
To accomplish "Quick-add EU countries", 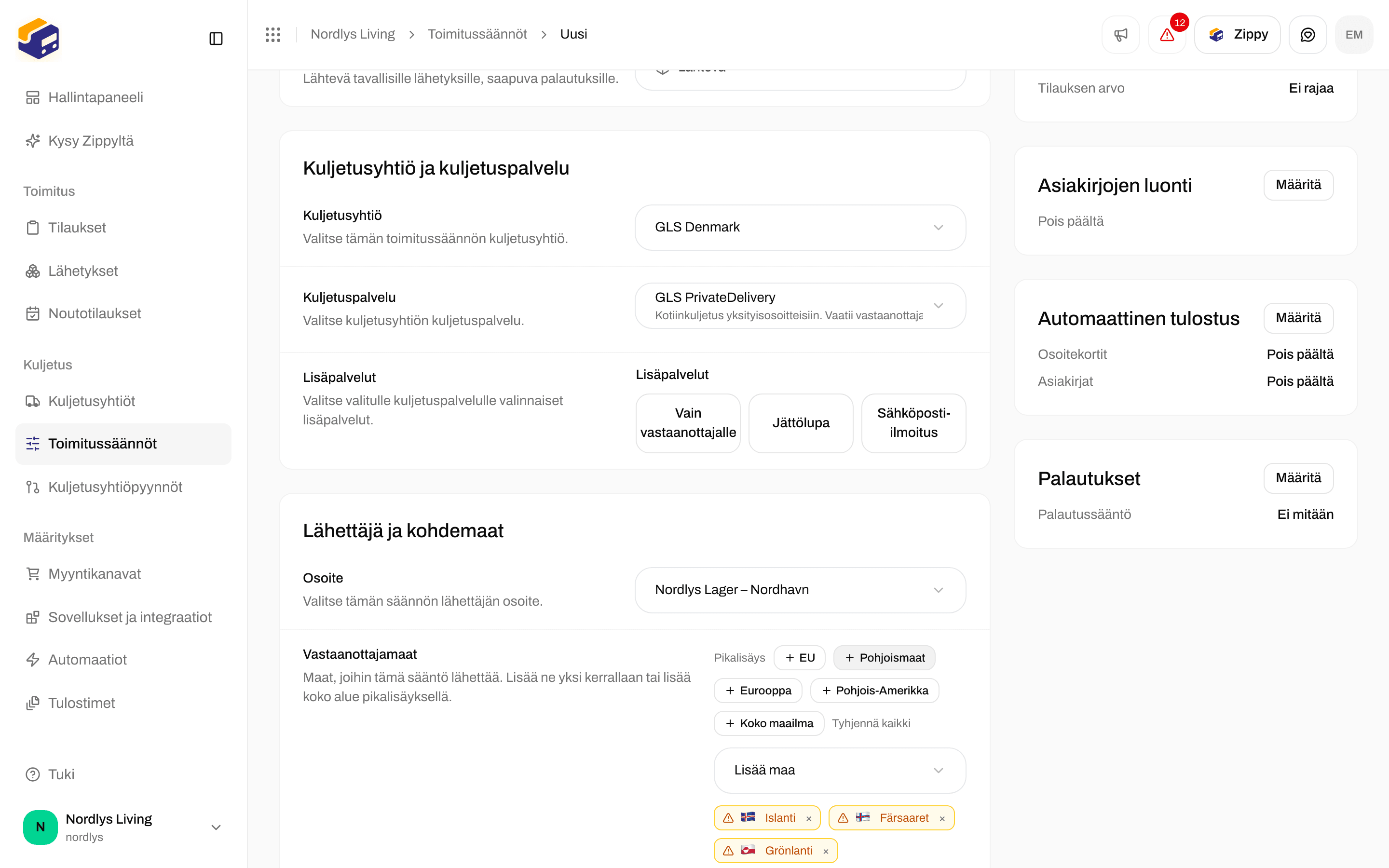I will [x=800, y=658].
